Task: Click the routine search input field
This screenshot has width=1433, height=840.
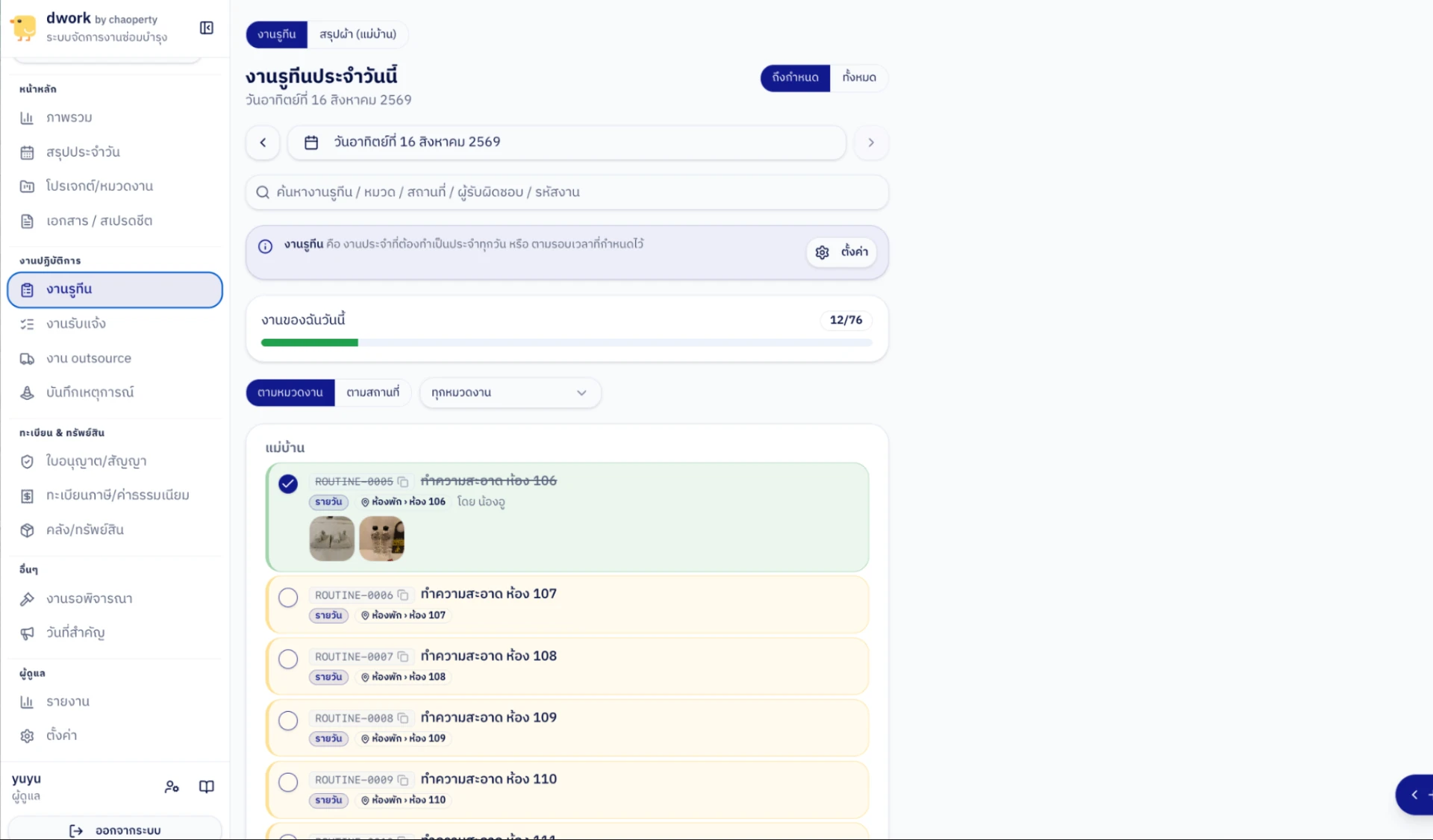Action: [566, 192]
